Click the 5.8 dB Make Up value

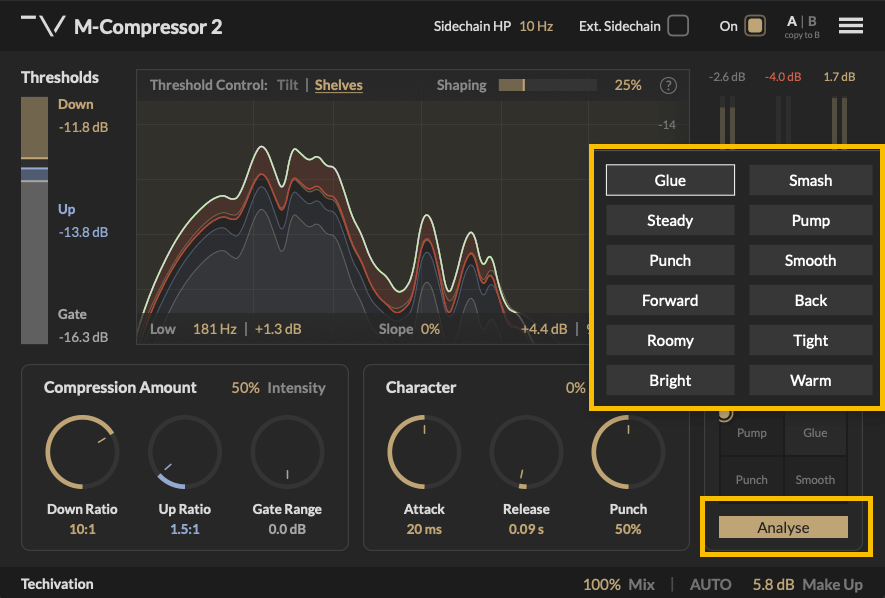click(773, 584)
